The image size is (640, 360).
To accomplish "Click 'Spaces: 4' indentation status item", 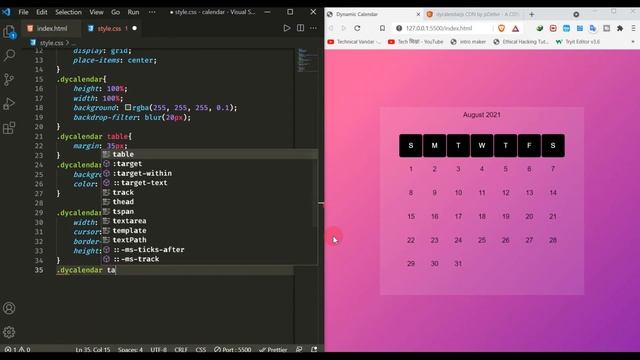I will coord(130,349).
